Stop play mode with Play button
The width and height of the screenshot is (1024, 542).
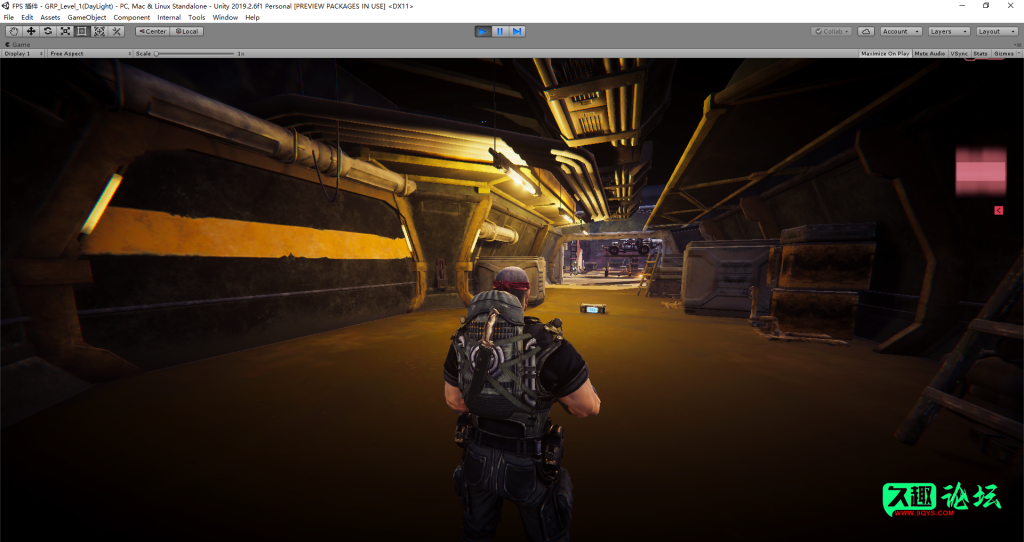(x=483, y=31)
